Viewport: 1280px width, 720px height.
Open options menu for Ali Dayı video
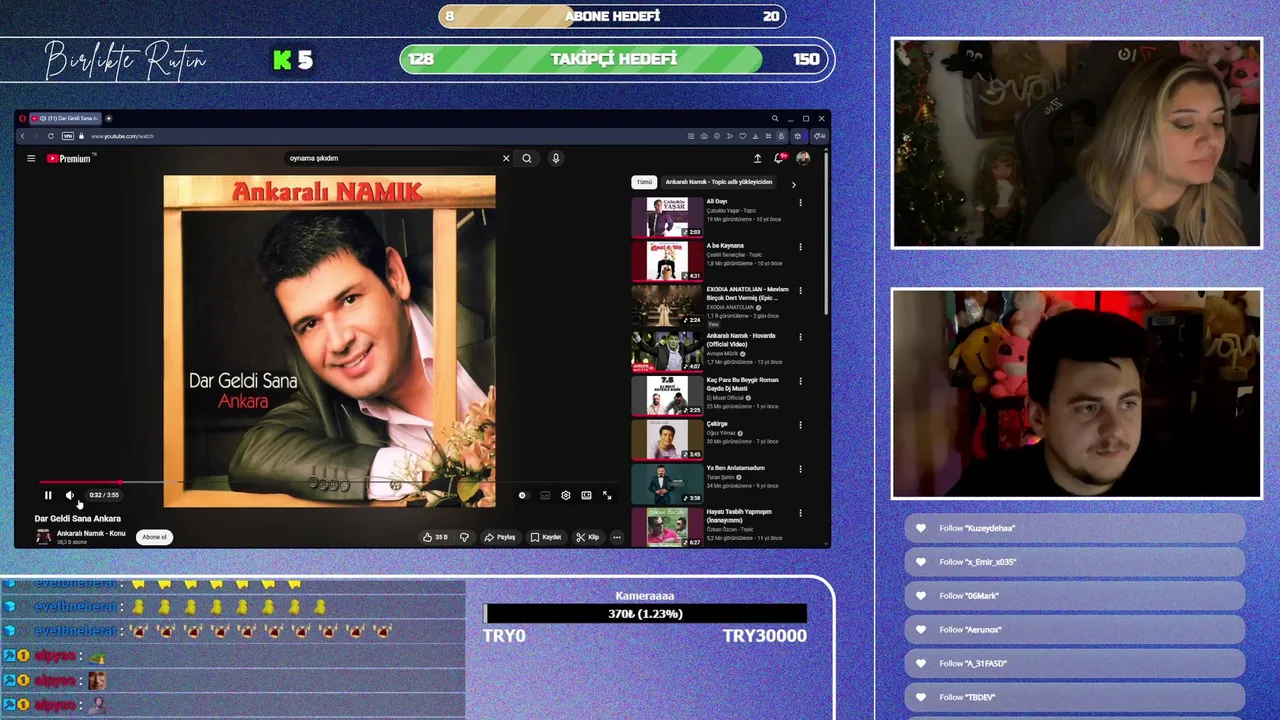(800, 202)
